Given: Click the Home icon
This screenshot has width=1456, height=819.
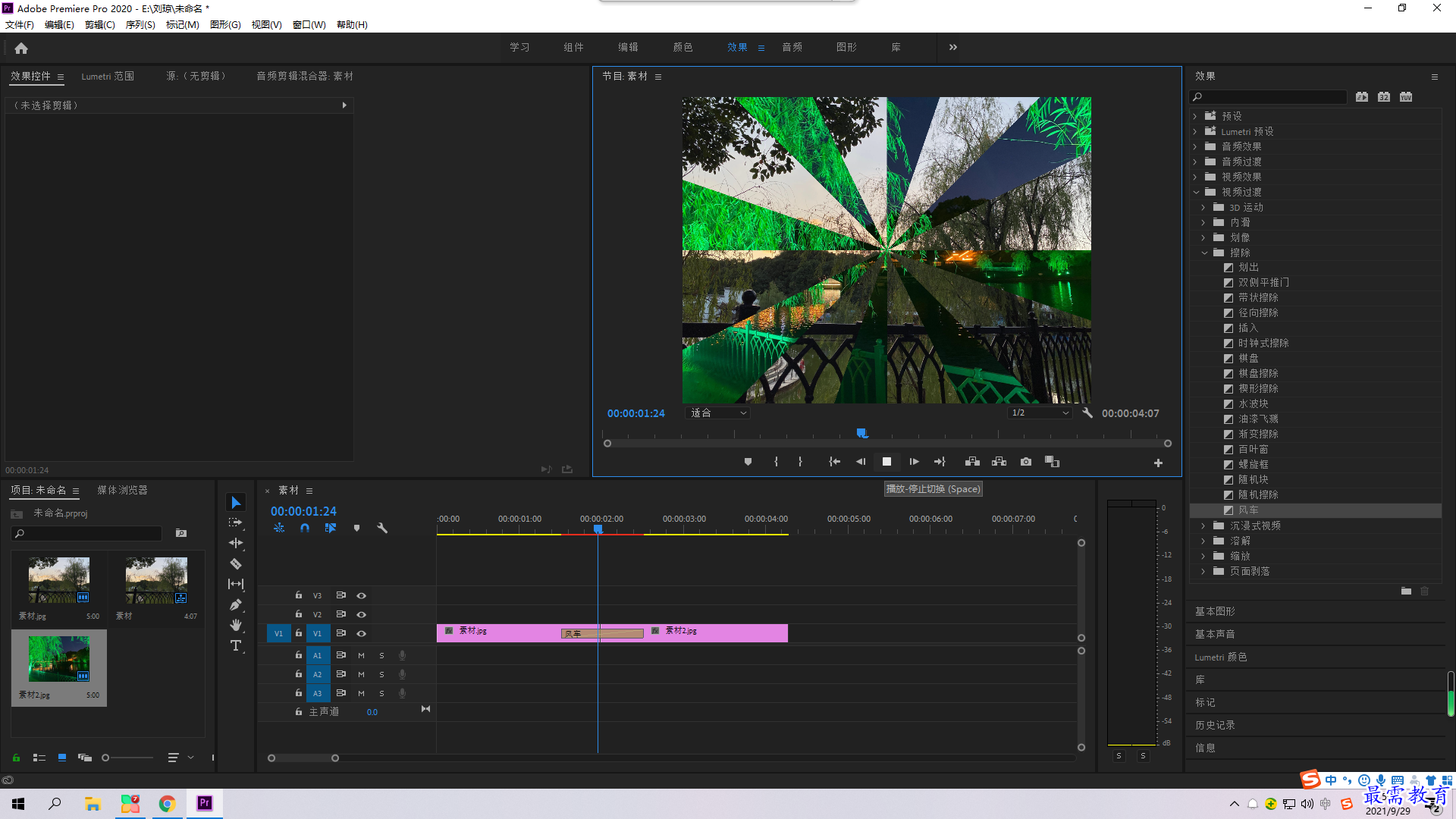Looking at the screenshot, I should click(21, 48).
